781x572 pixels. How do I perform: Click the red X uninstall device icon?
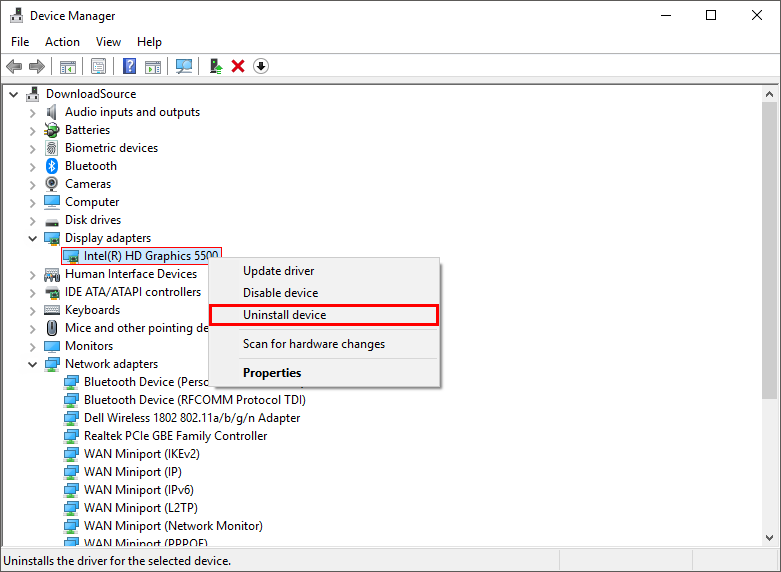click(238, 66)
